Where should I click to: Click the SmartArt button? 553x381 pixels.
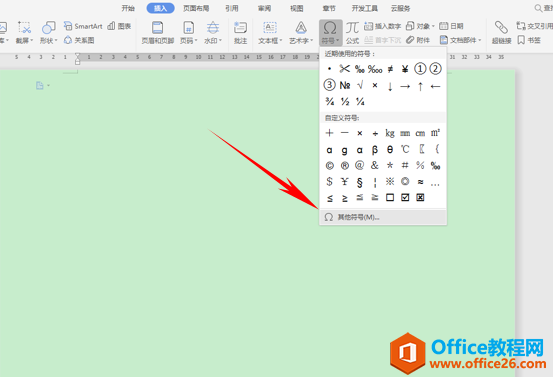pos(83,26)
